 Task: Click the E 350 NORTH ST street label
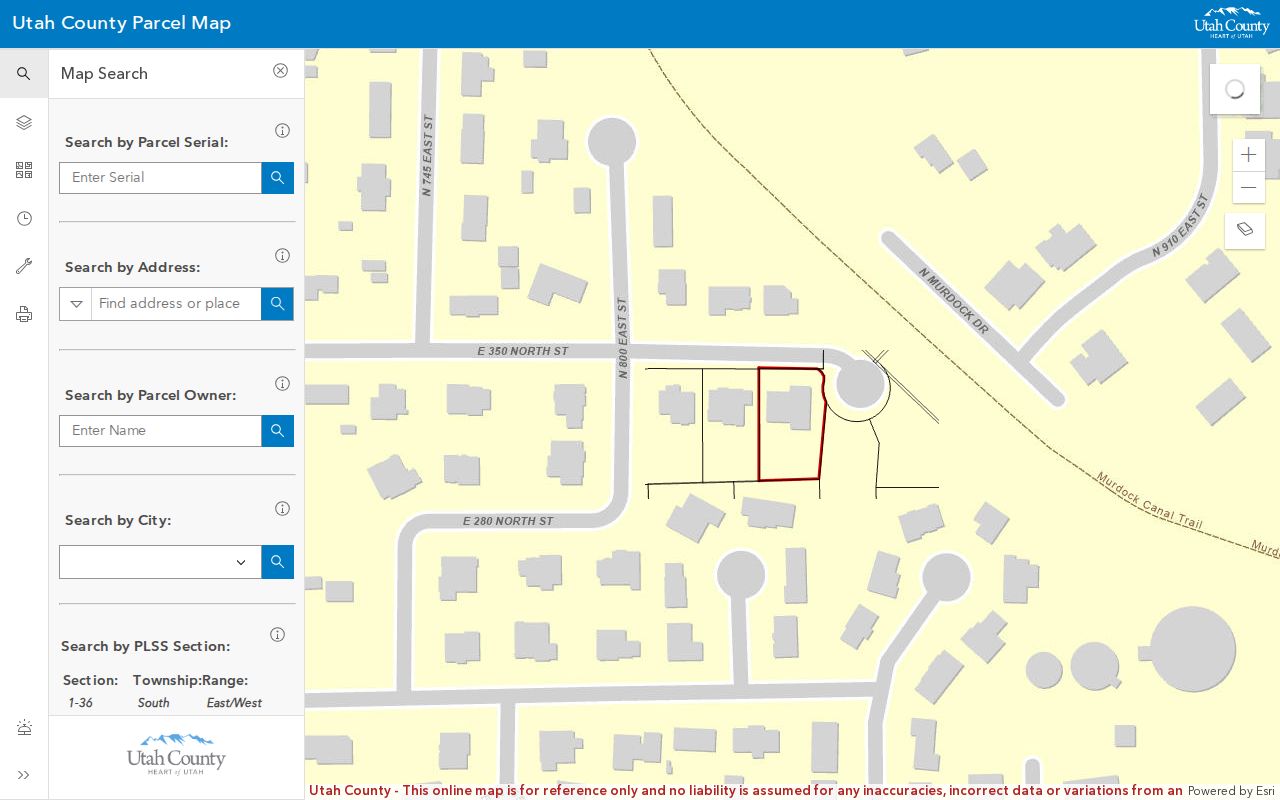click(523, 351)
